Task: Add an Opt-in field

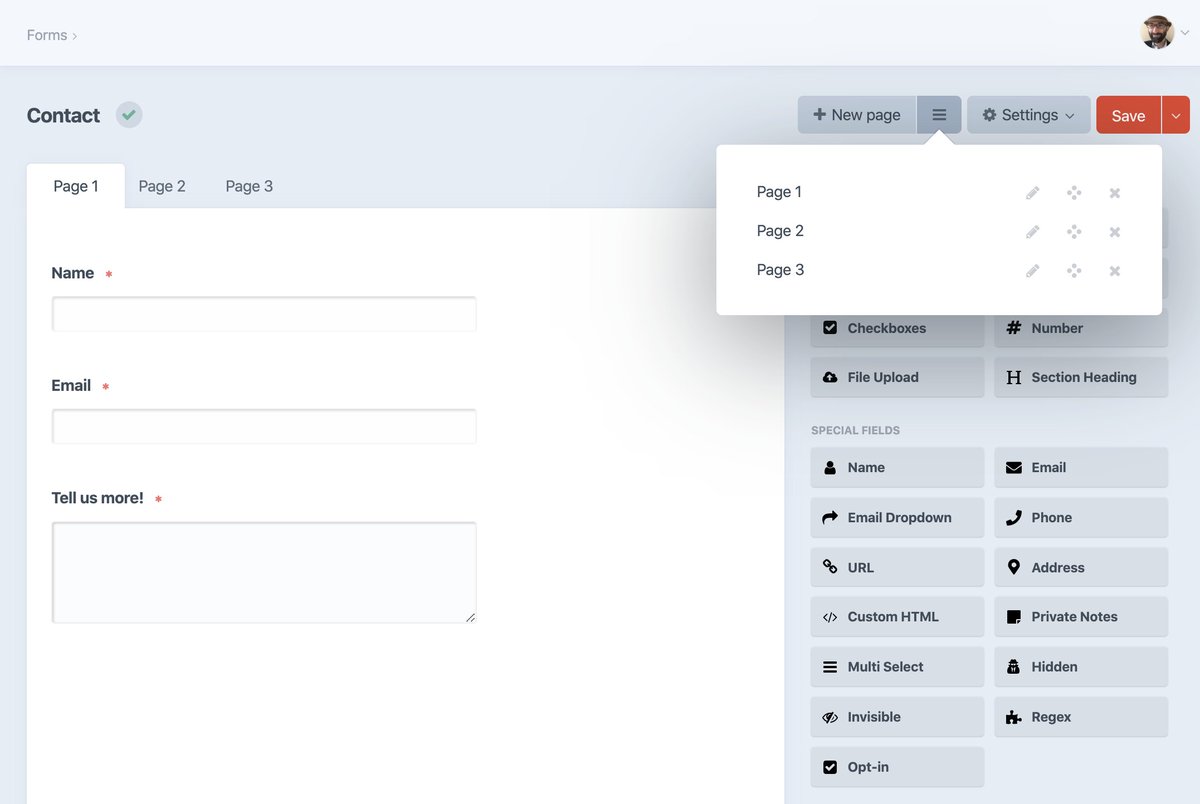Action: coord(896,766)
